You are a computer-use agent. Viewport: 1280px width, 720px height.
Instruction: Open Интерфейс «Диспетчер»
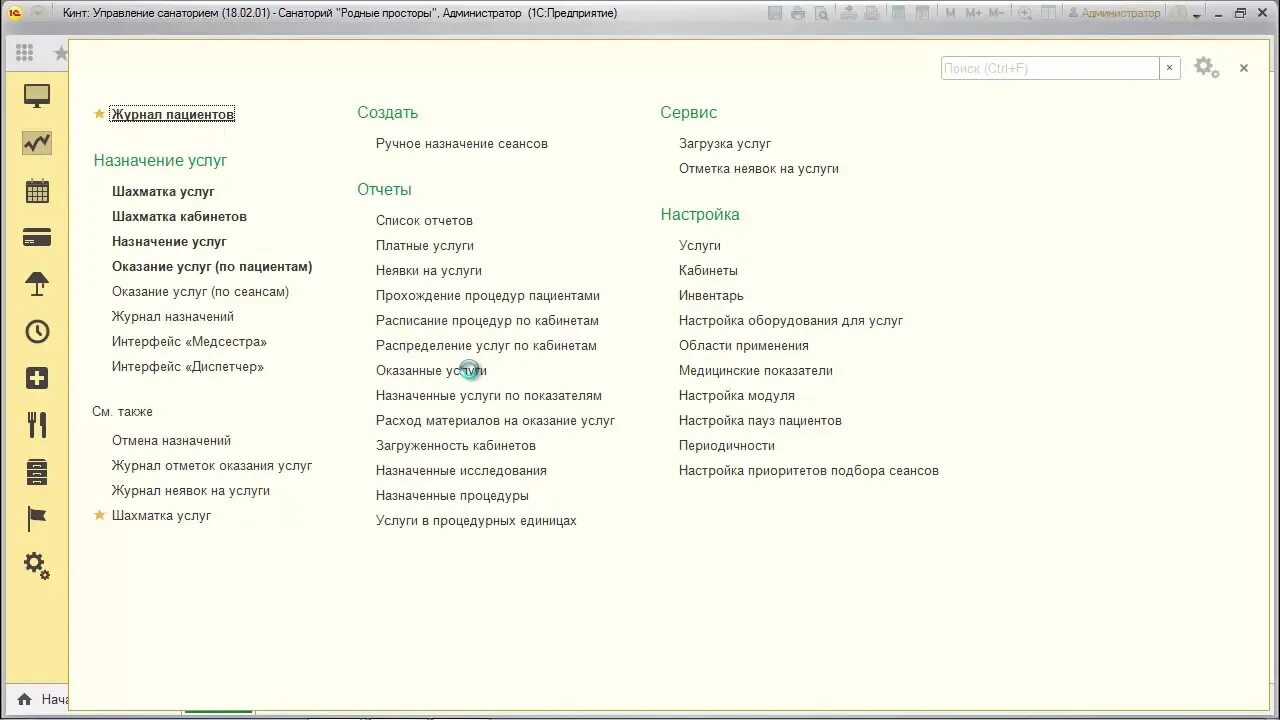(x=188, y=366)
